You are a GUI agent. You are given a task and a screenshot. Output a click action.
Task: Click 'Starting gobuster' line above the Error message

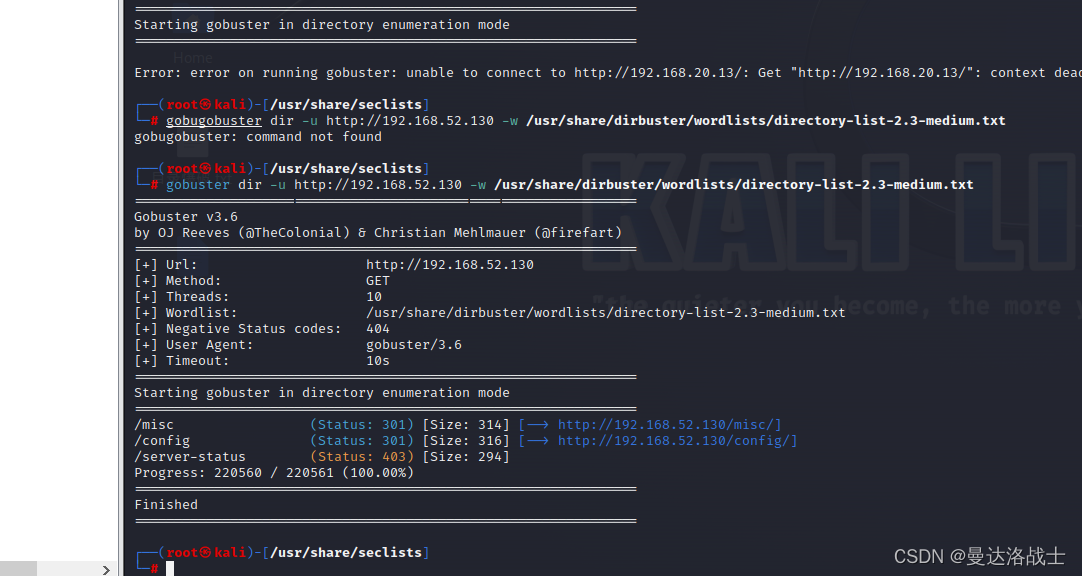tap(322, 25)
